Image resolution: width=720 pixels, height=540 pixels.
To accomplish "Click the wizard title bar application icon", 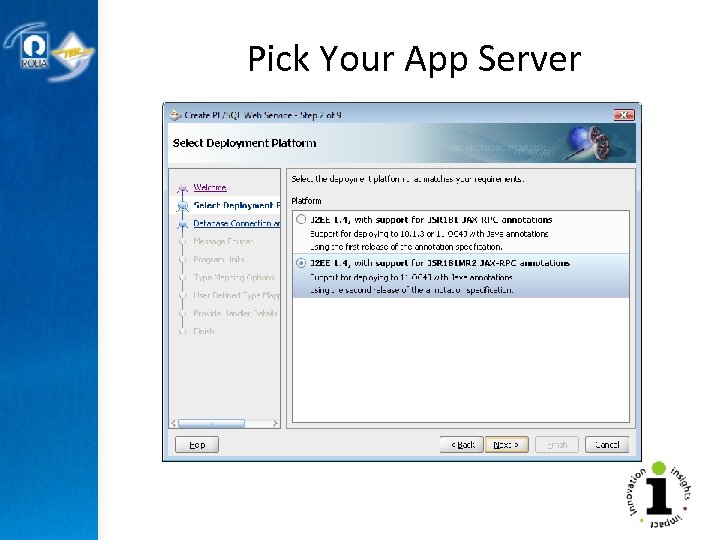I will pos(175,115).
